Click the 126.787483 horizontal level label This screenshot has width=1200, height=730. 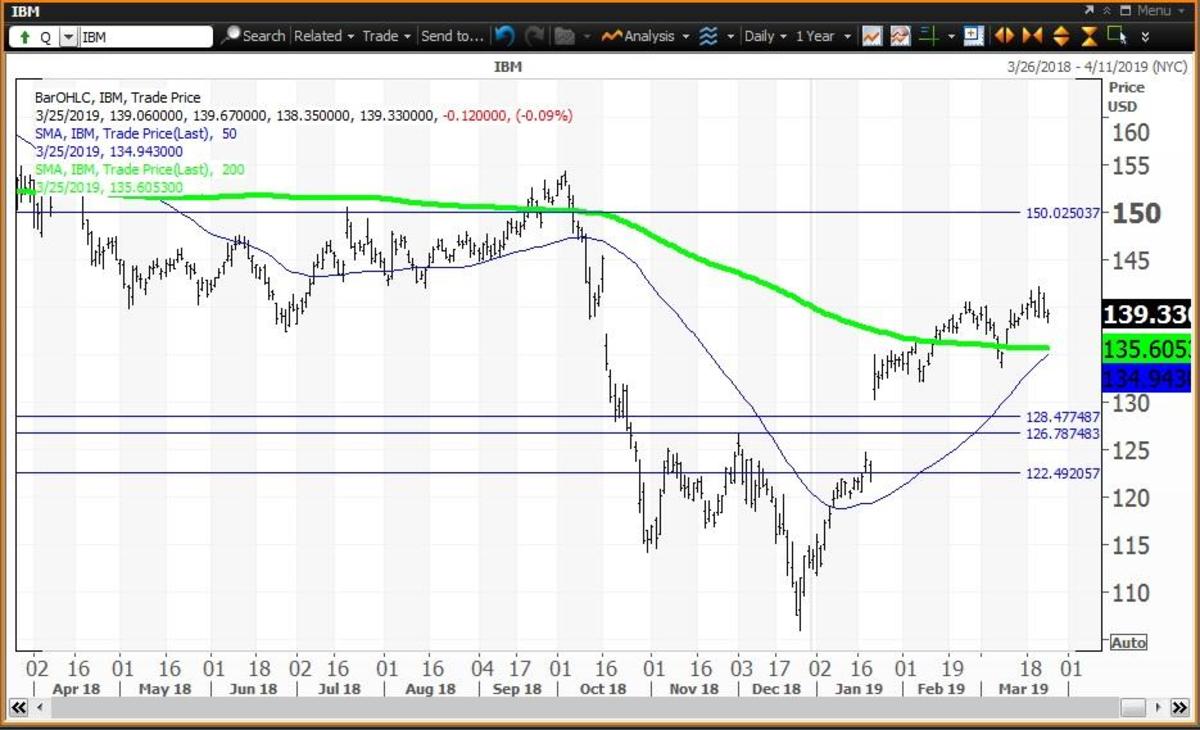tap(1062, 433)
